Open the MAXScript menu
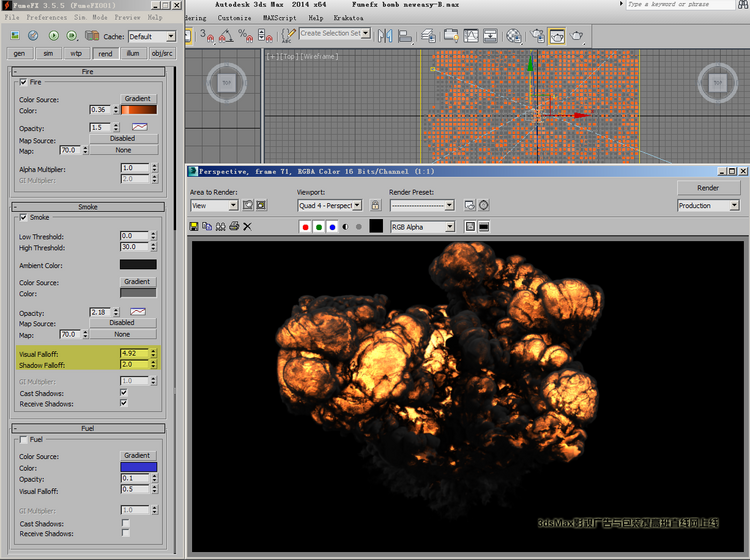Screen dimensions: 750x560 click(x=279, y=18)
